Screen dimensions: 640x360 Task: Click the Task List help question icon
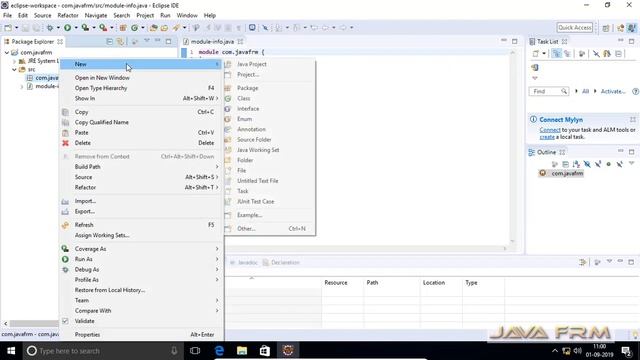(x=635, y=91)
